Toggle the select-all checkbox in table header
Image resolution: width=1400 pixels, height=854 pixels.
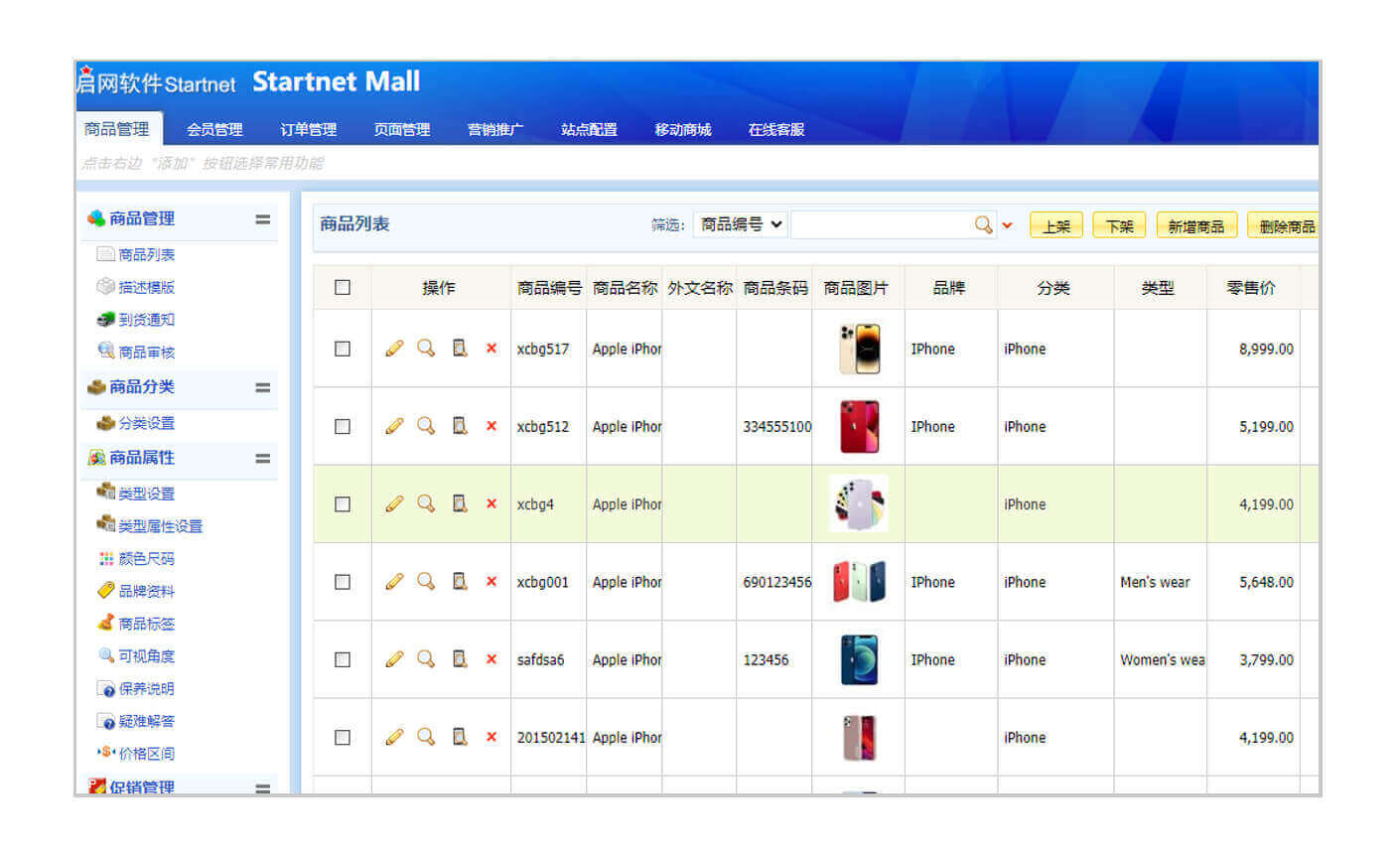[343, 287]
